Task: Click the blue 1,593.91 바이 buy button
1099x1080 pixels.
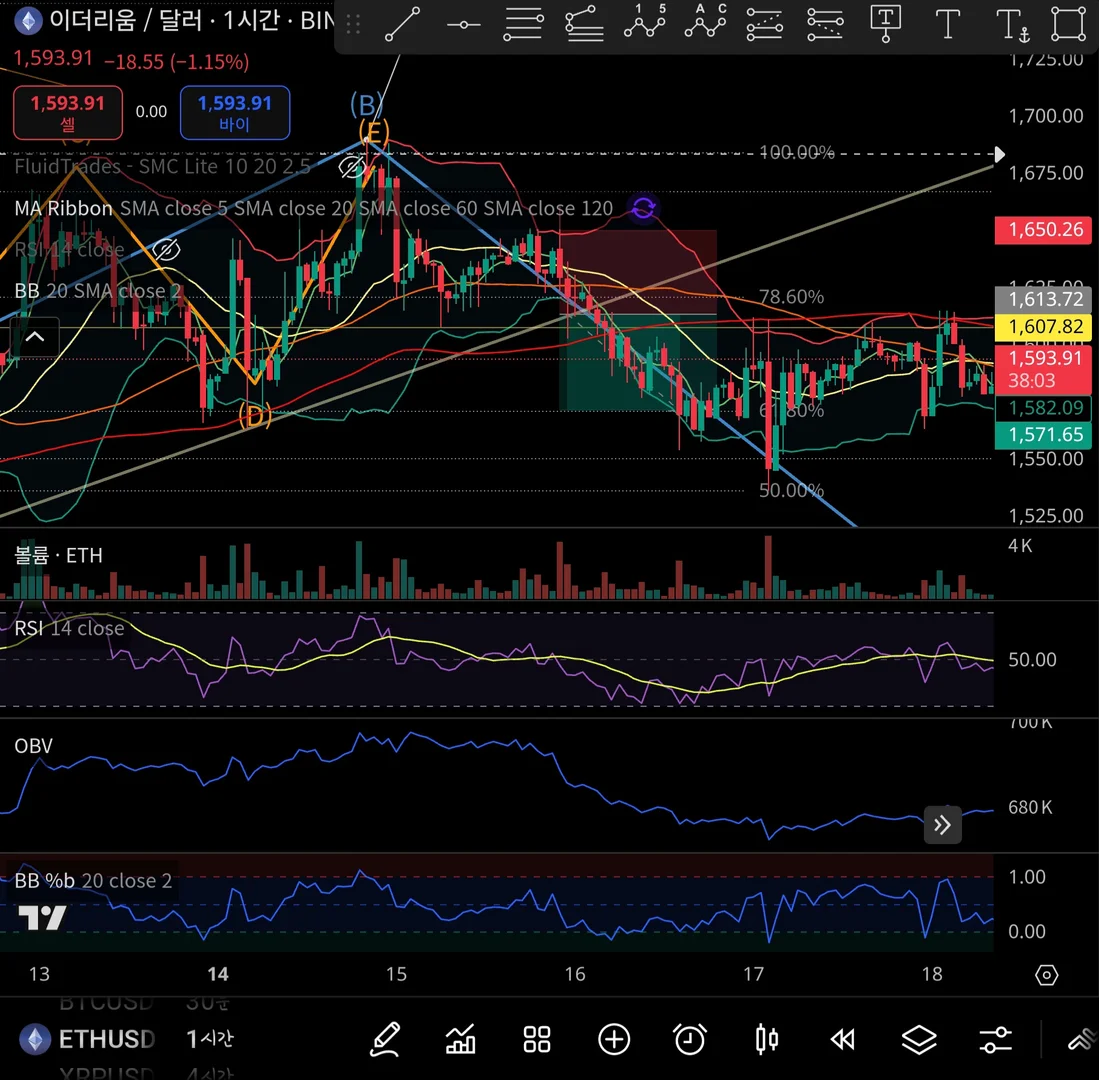Action: 235,112
